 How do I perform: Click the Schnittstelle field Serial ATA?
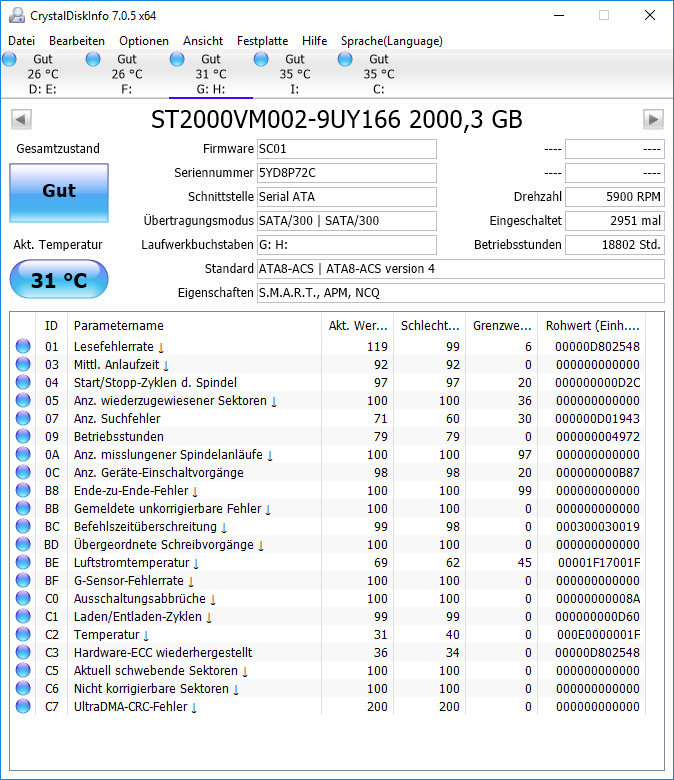pos(347,196)
